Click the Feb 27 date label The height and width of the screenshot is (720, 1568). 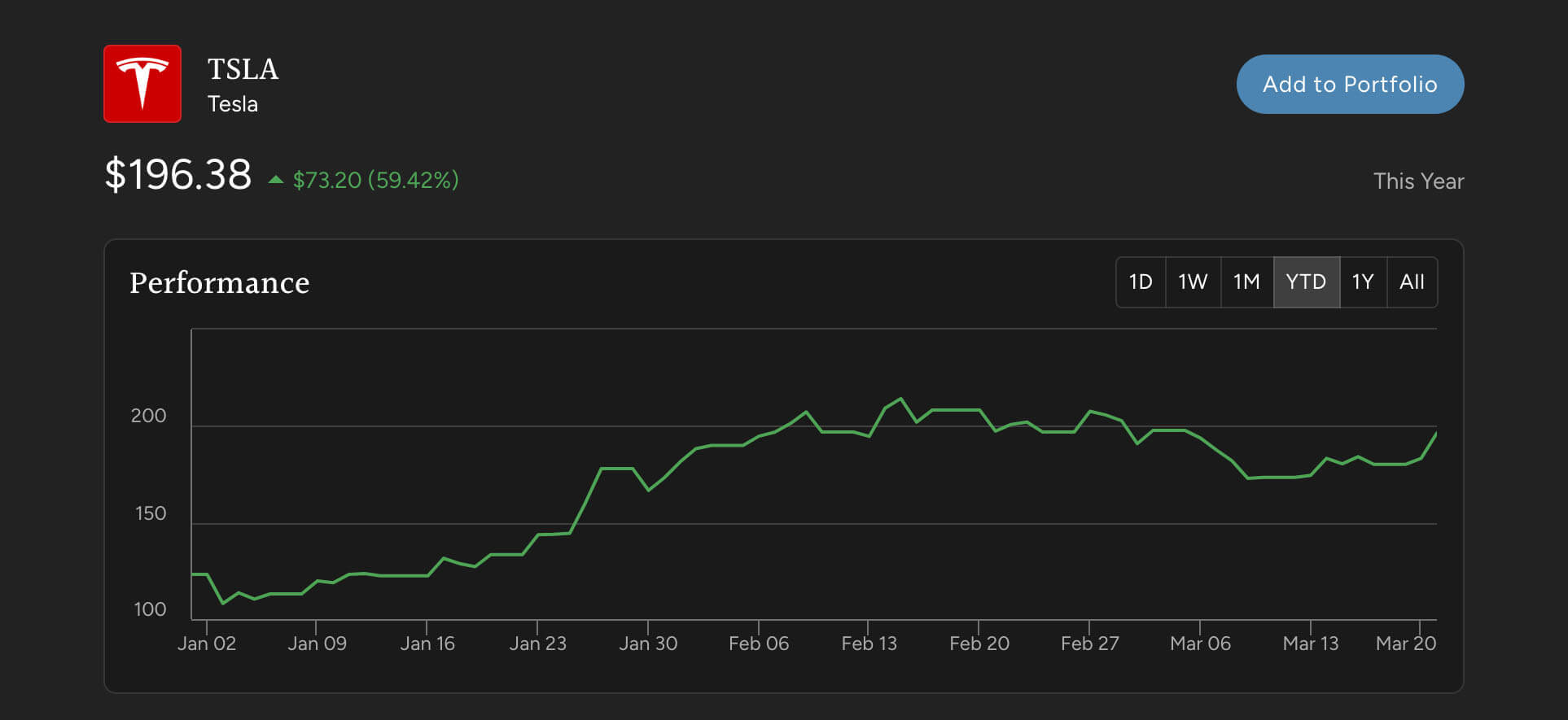pyautogui.click(x=1089, y=644)
